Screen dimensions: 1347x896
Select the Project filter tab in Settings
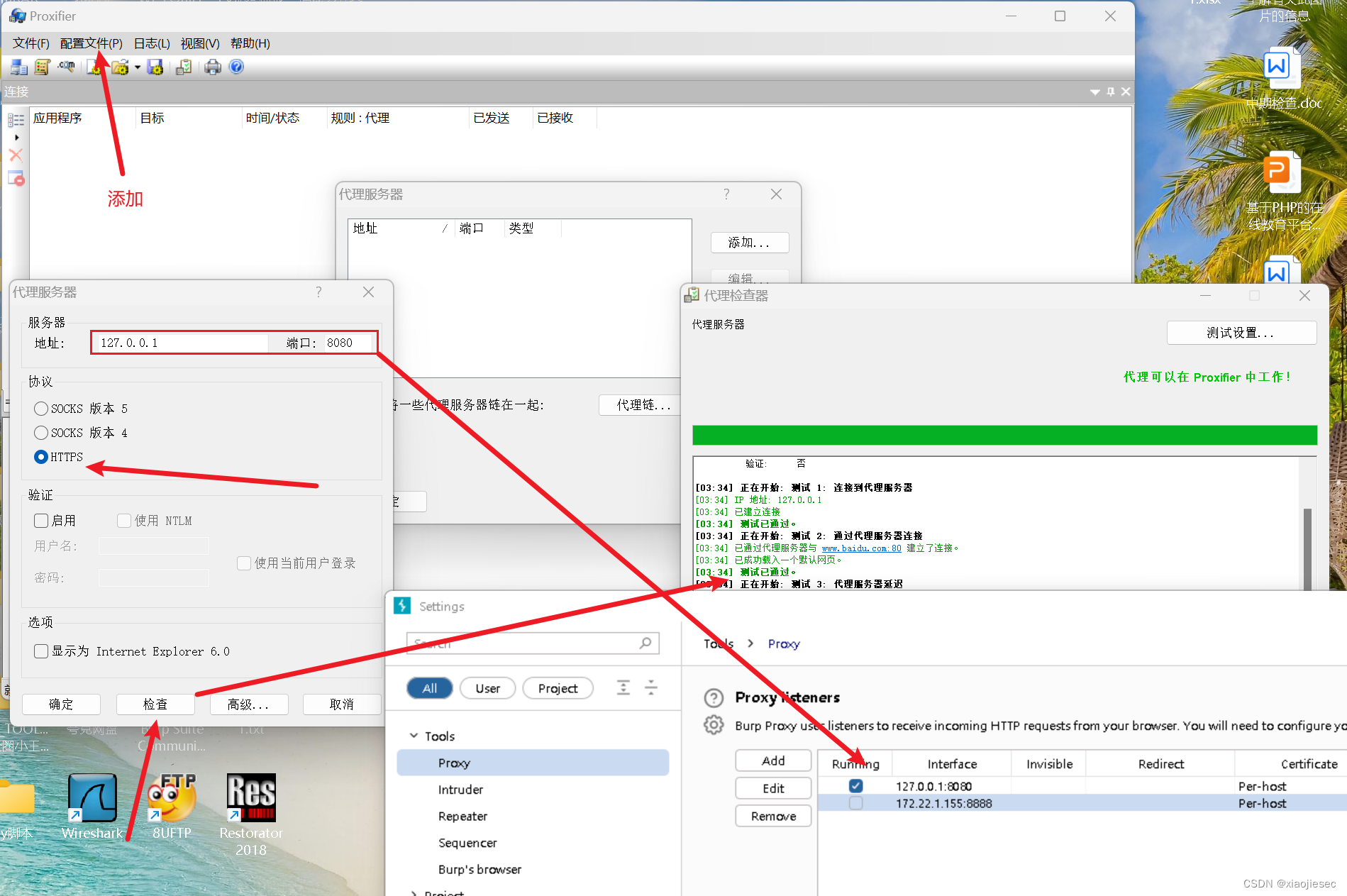pyautogui.click(x=558, y=688)
